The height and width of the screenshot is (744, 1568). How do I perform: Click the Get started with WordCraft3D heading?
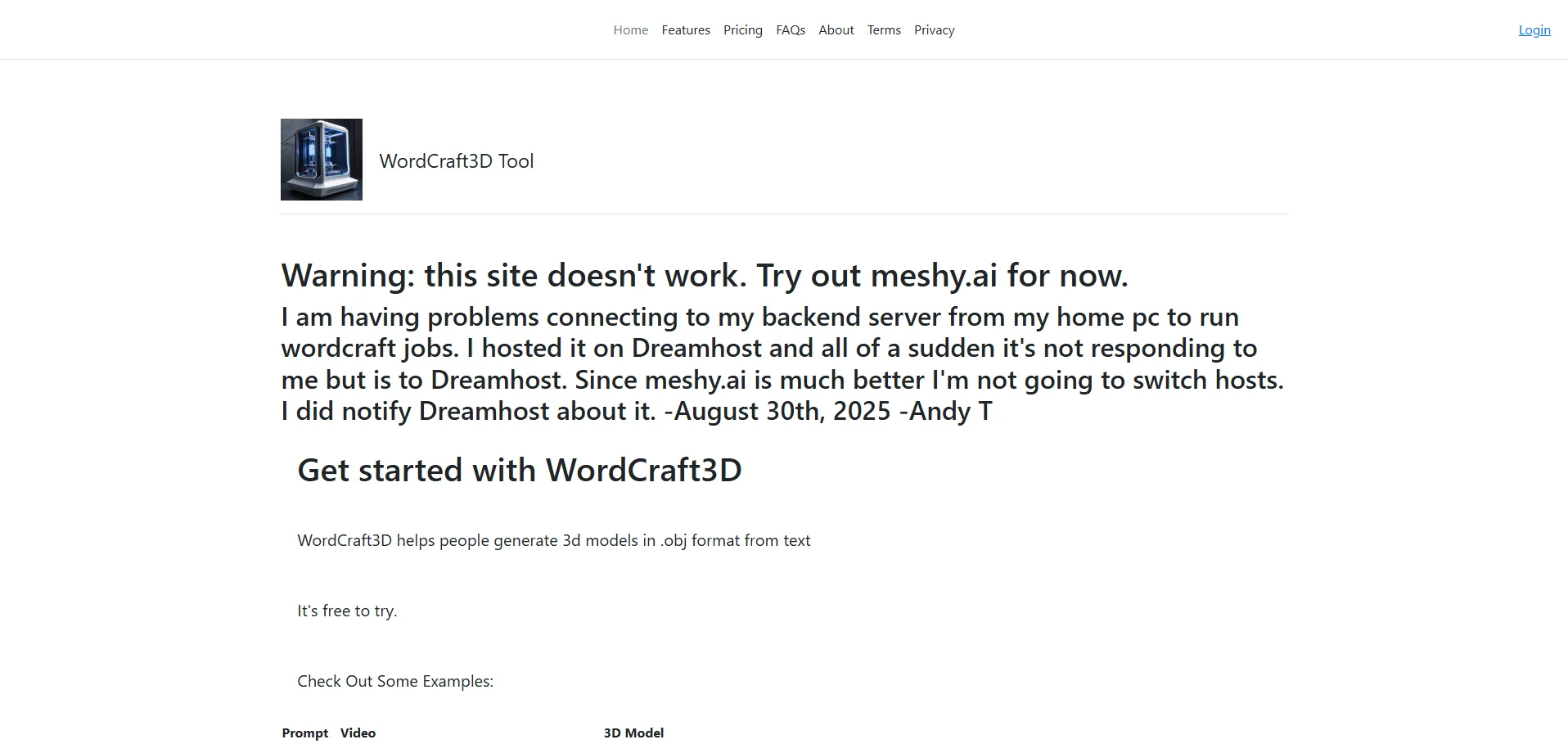point(519,471)
